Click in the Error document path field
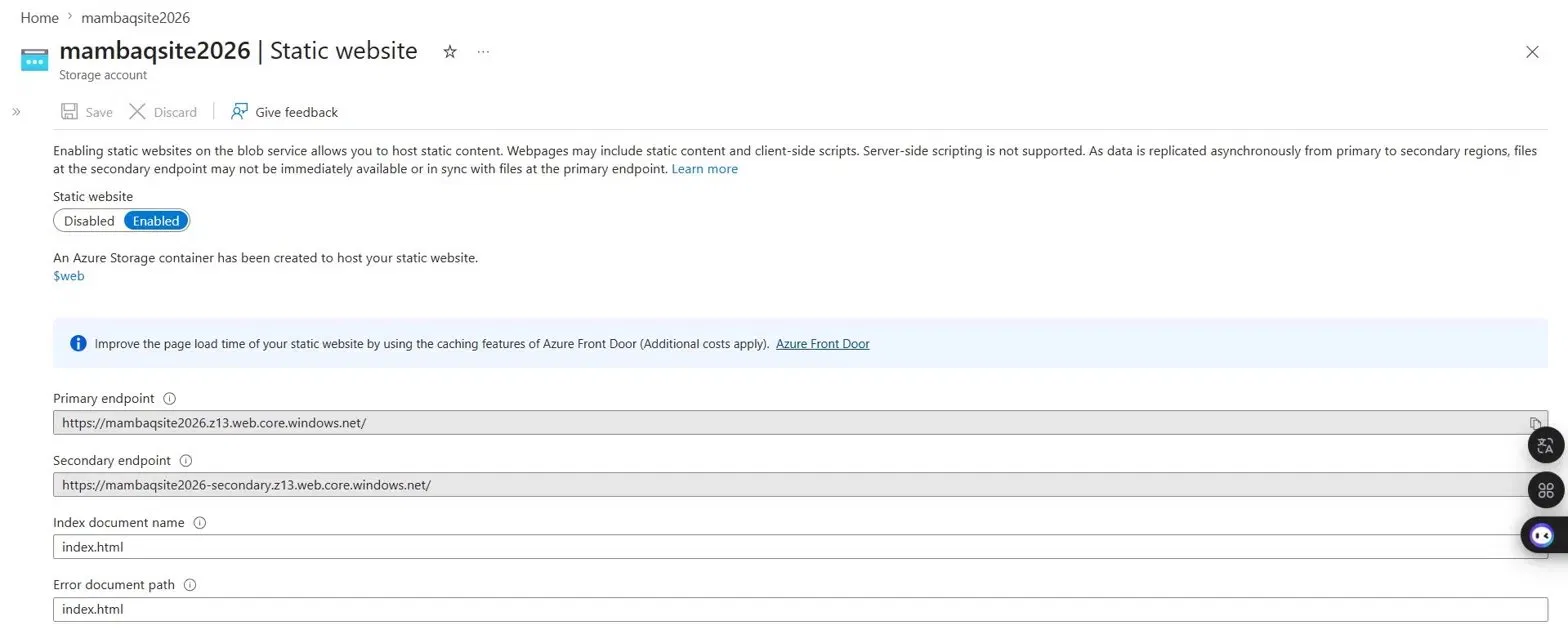Viewport: 1568px width, 630px height. 800,609
